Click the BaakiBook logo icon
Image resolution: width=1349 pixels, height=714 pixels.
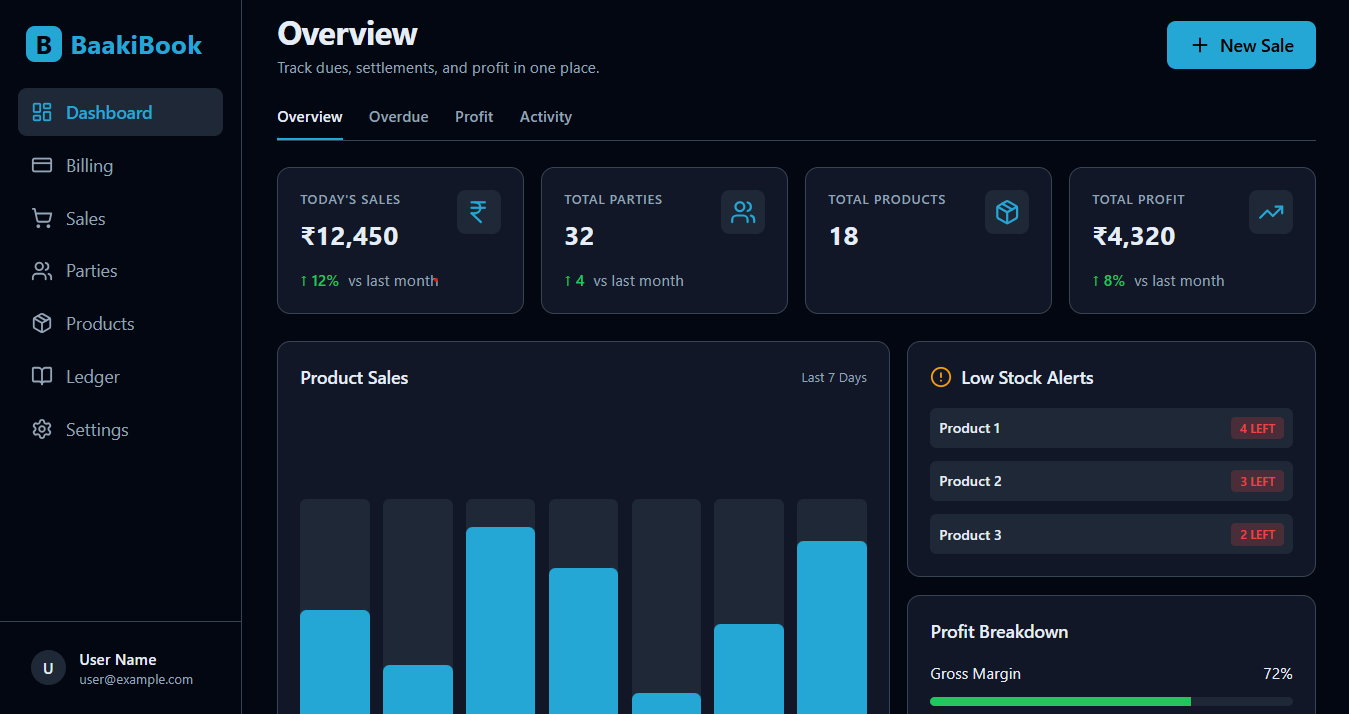tap(44, 44)
